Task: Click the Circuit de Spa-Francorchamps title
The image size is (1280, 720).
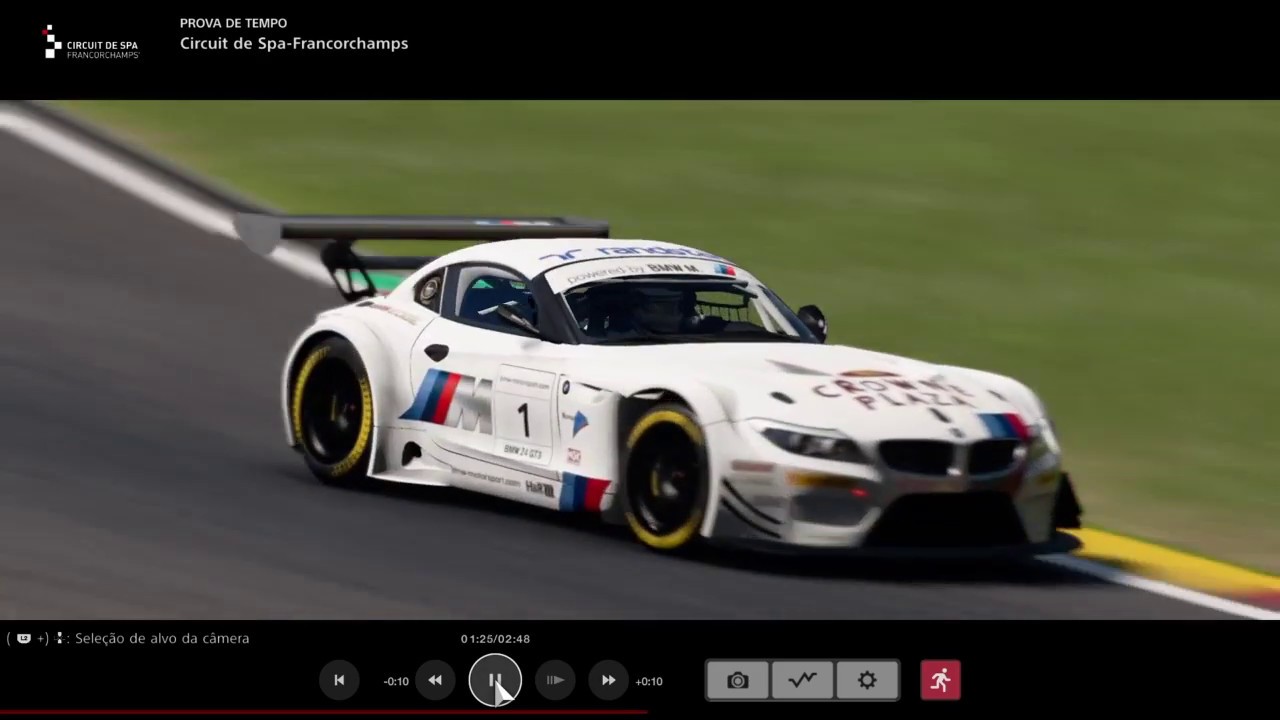Action: coord(294,43)
